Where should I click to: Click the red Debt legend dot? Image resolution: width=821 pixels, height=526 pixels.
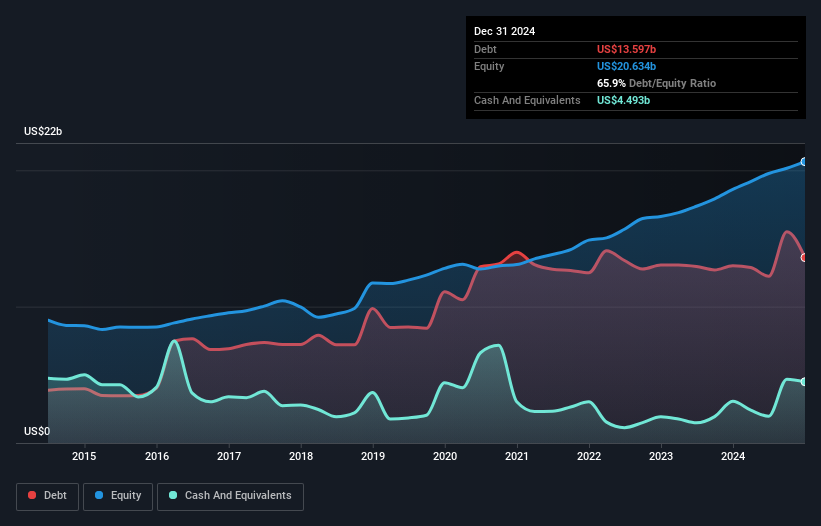point(32,495)
